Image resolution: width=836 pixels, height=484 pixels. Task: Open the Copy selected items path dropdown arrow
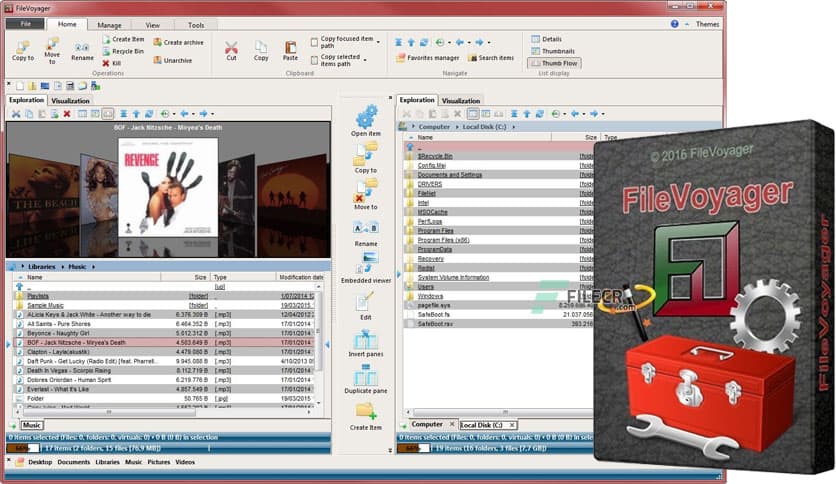pos(365,60)
